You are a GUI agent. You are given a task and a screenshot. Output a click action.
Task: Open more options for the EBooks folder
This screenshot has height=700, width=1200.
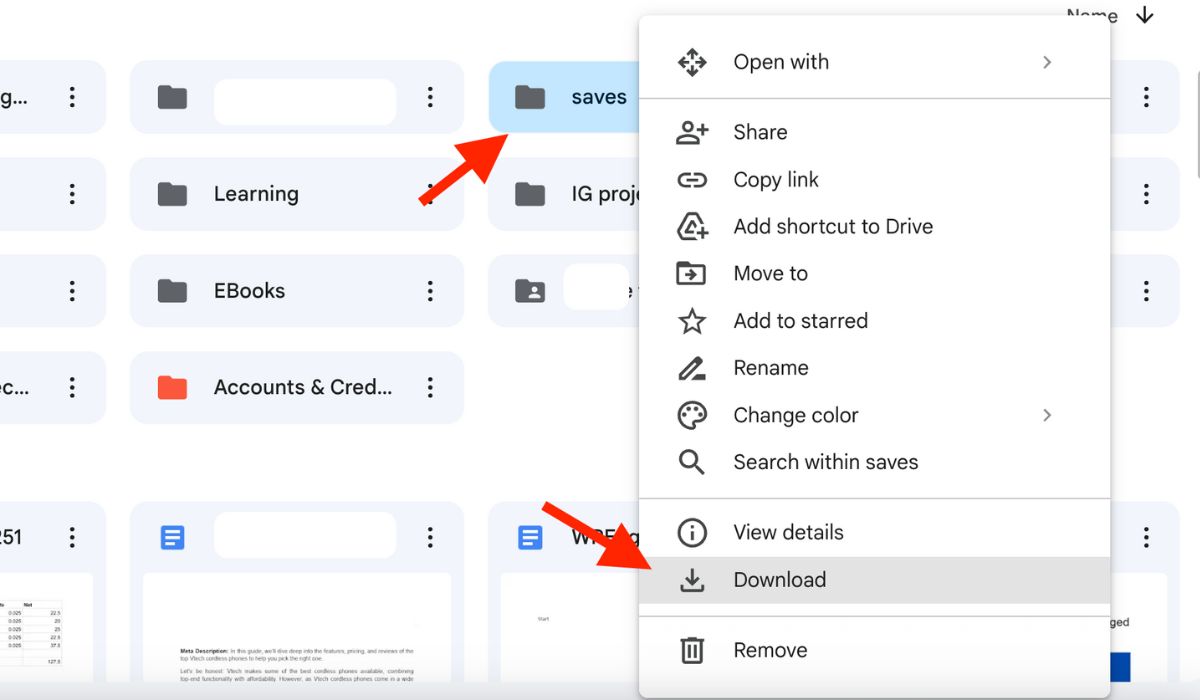point(430,290)
